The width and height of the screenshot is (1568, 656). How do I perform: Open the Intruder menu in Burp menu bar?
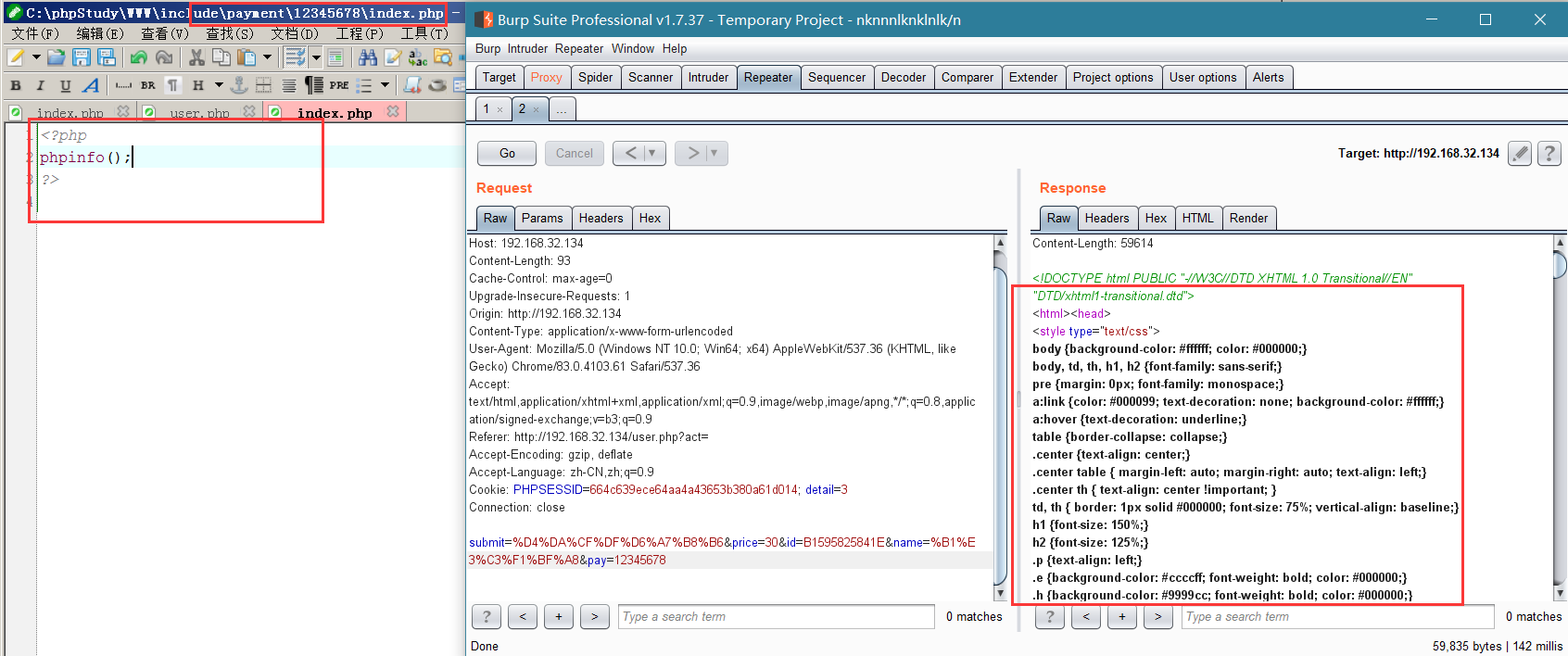pyautogui.click(x=527, y=49)
